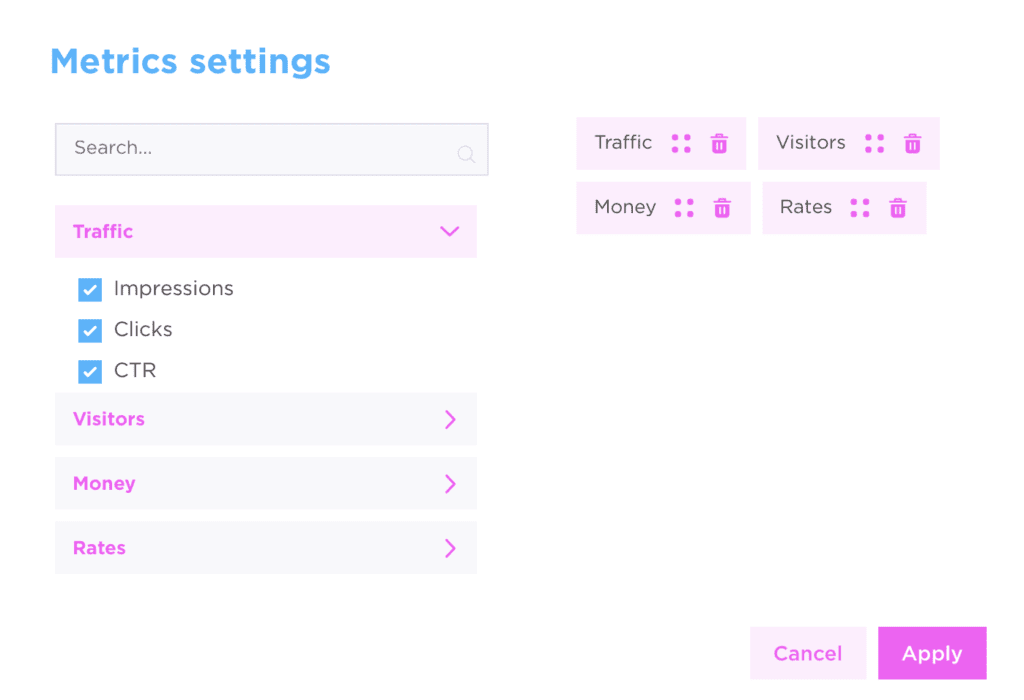Select the Clicks label text
The width and height of the screenshot is (1024, 700).
(x=143, y=329)
